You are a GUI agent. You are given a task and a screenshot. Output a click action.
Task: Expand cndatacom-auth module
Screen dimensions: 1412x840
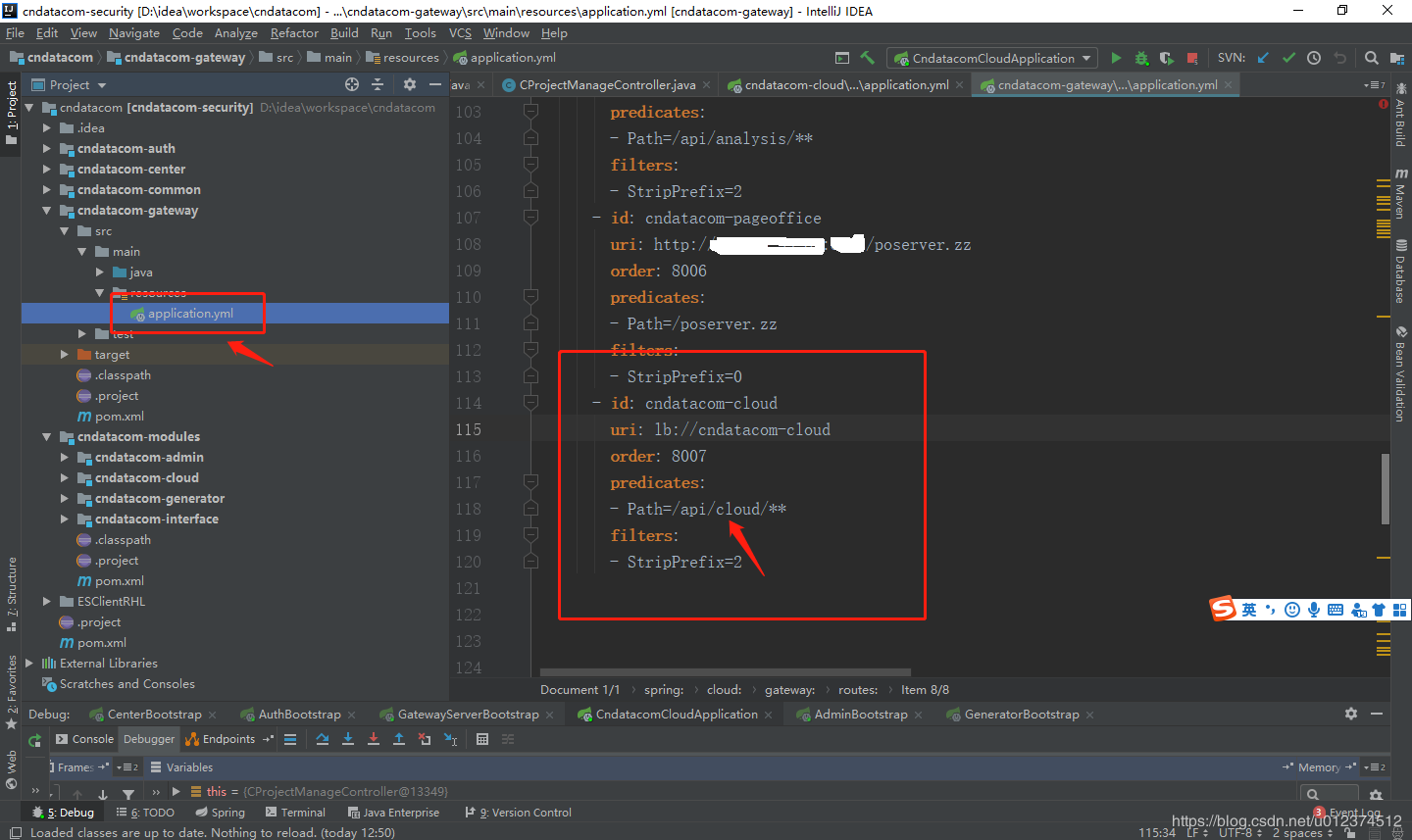46,148
